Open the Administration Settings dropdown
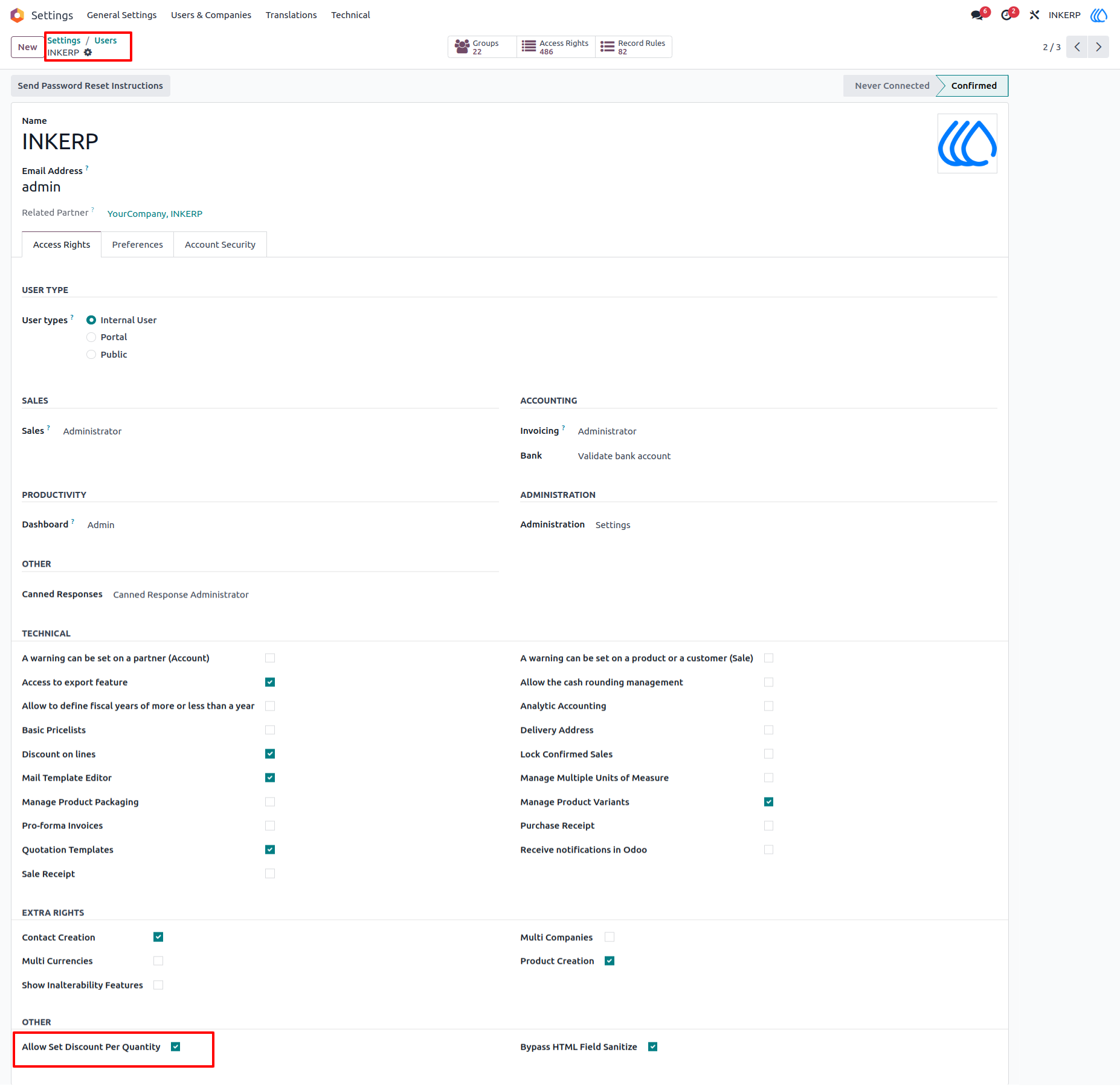 pos(613,525)
